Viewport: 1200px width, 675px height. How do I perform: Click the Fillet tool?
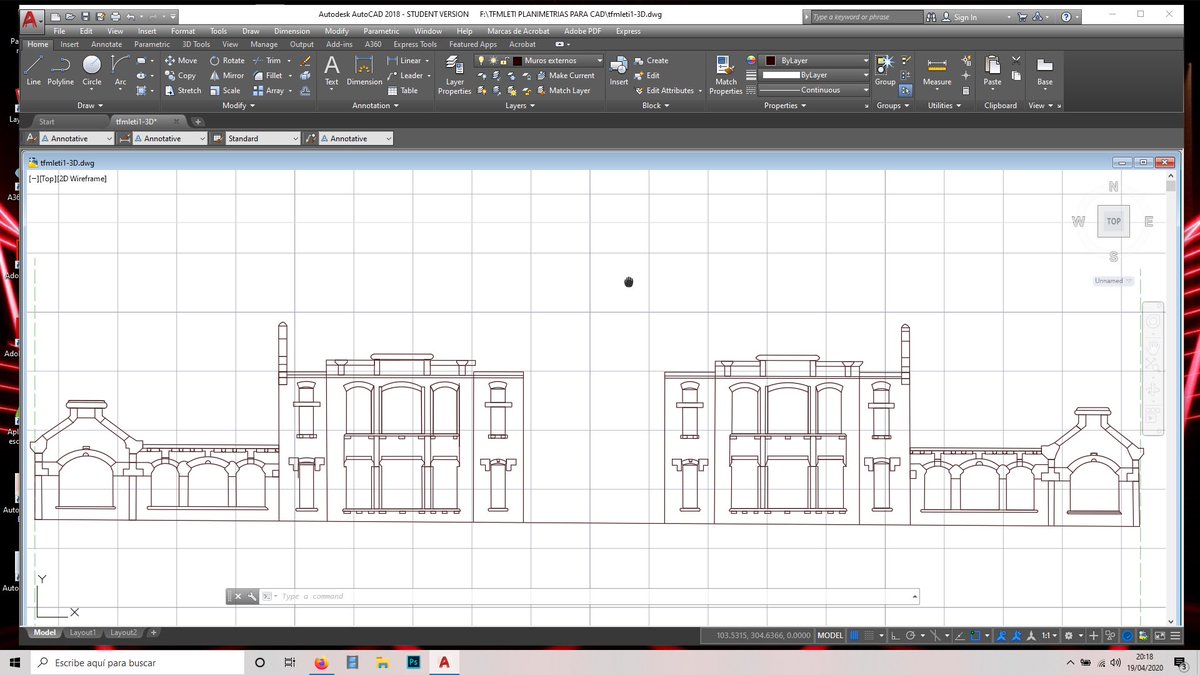click(267, 75)
